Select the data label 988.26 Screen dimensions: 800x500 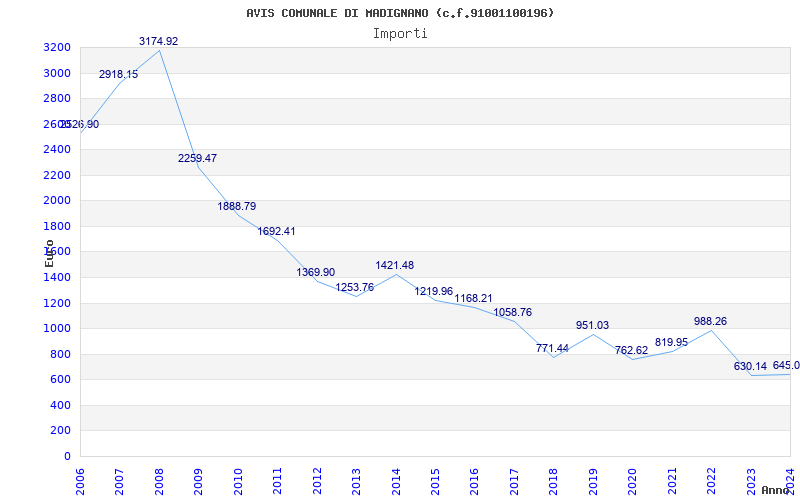710,321
